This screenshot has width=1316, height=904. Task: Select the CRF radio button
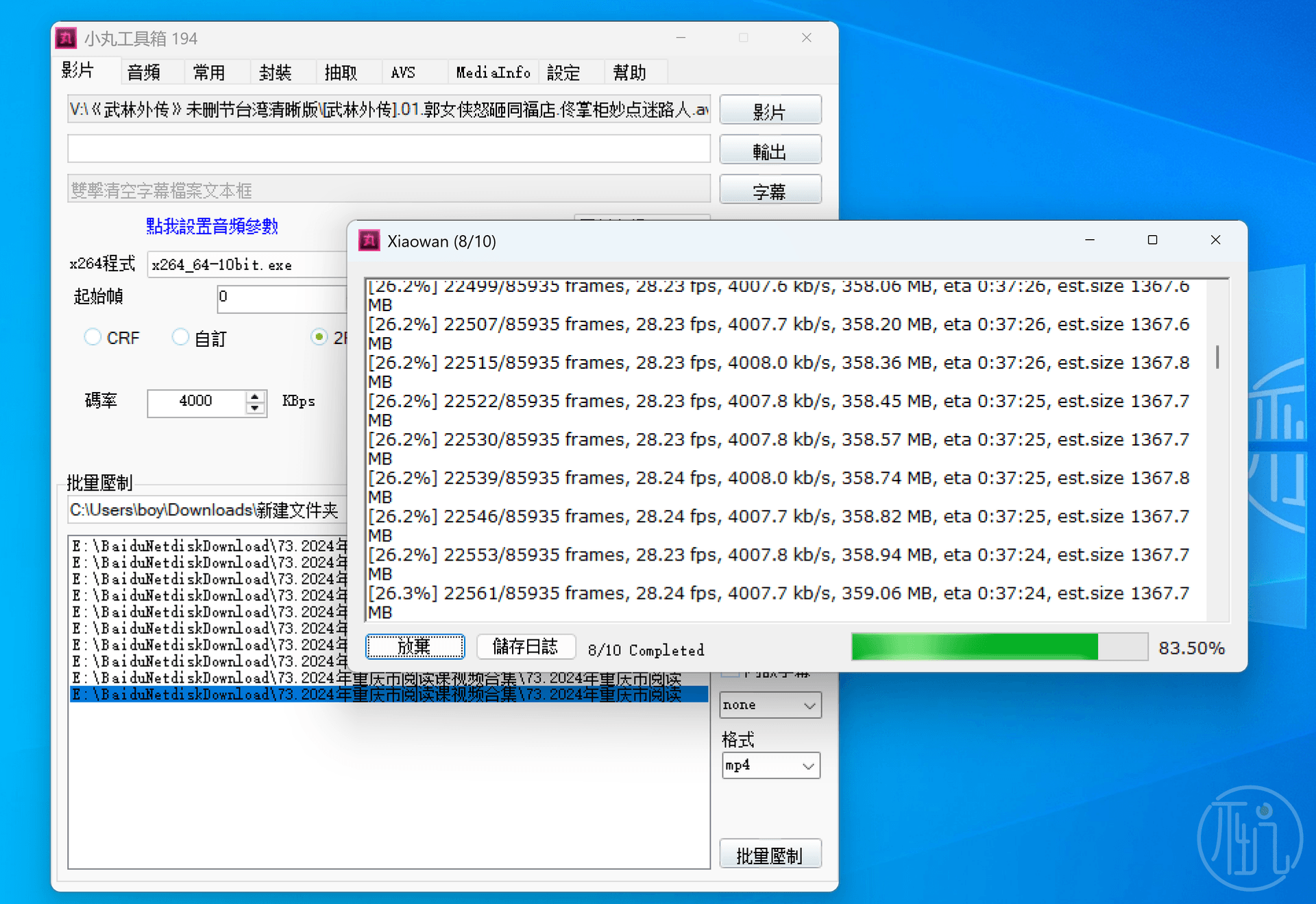tap(93, 337)
